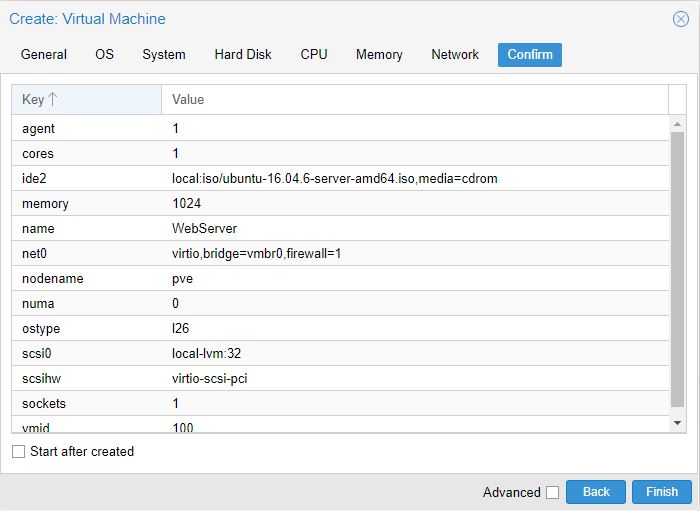Select the Hard Disk tab
Screen dimensions: 700x511
[243, 55]
